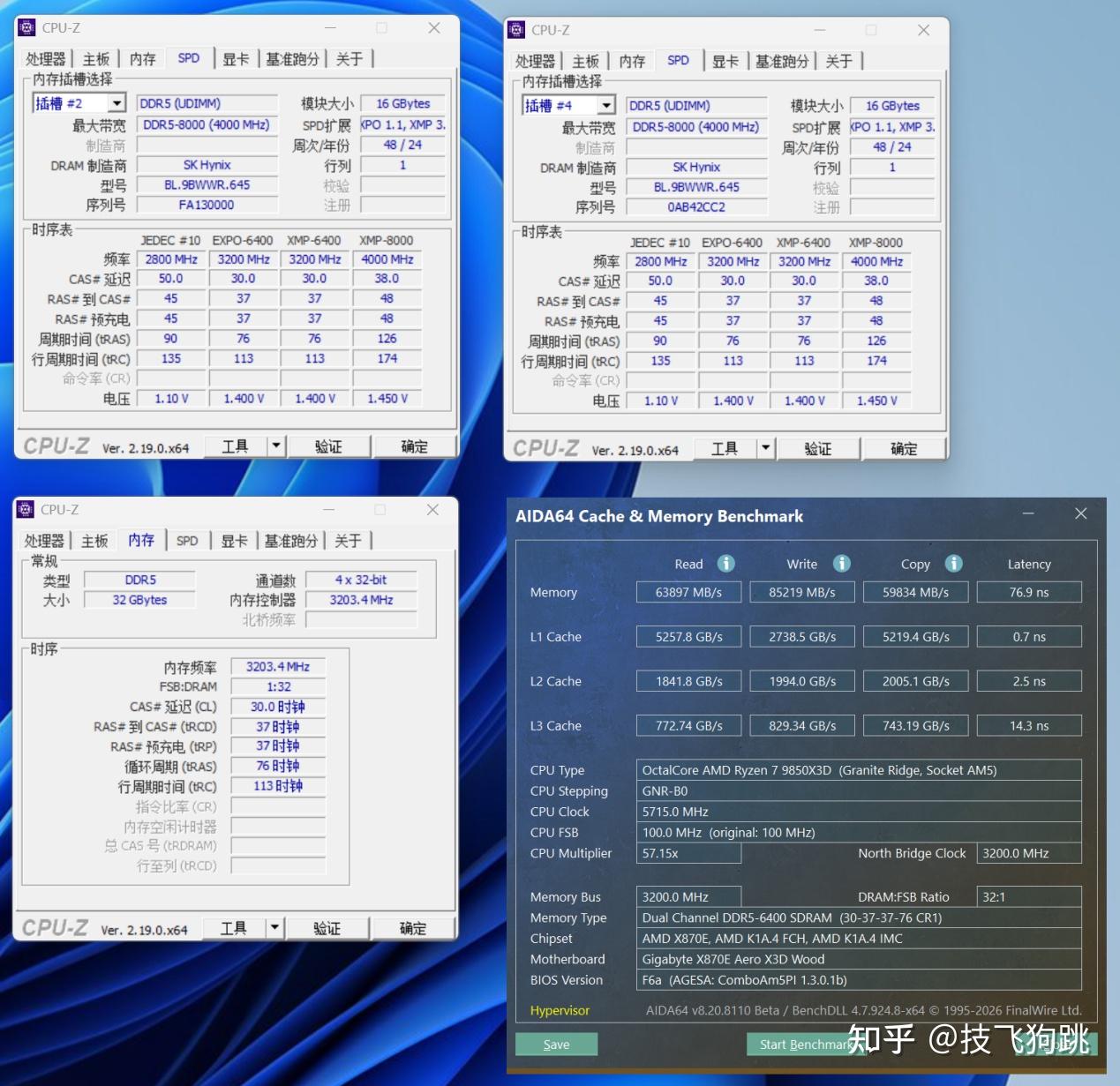Click CPU-Z app icon in slot #4 window

[x=516, y=30]
